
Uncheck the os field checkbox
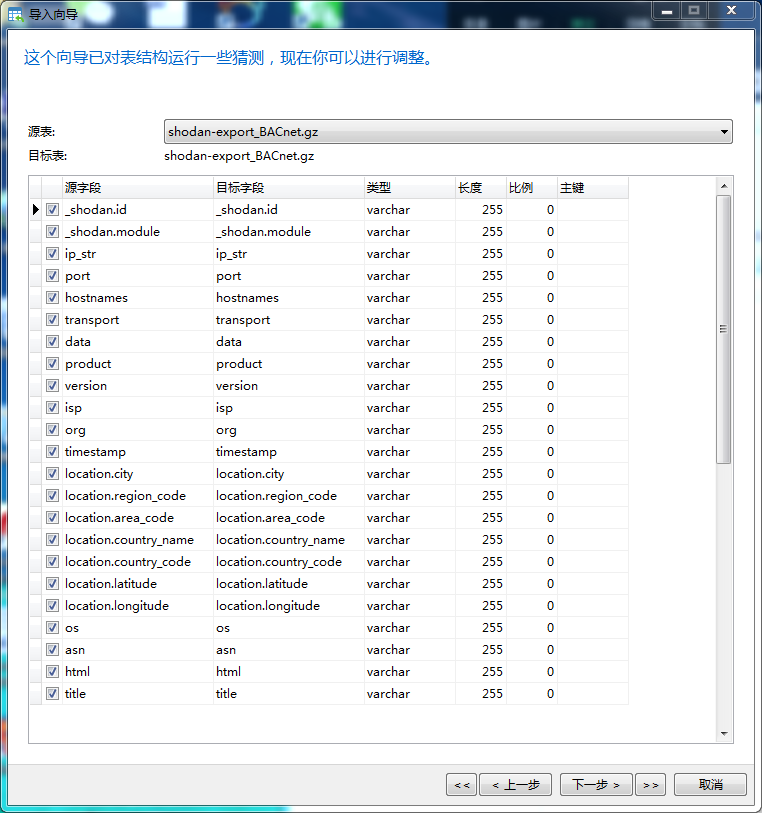coord(52,627)
